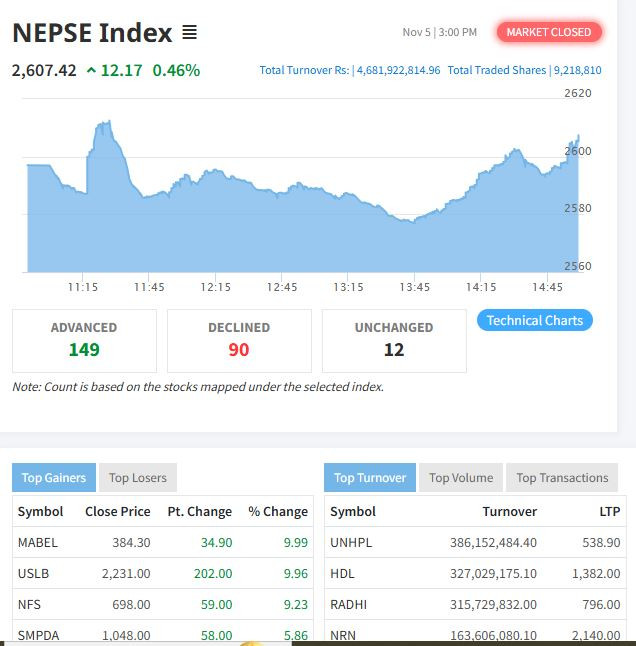The width and height of the screenshot is (636, 646).
Task: Click the NFS symbol in gainers
Action: (x=29, y=604)
